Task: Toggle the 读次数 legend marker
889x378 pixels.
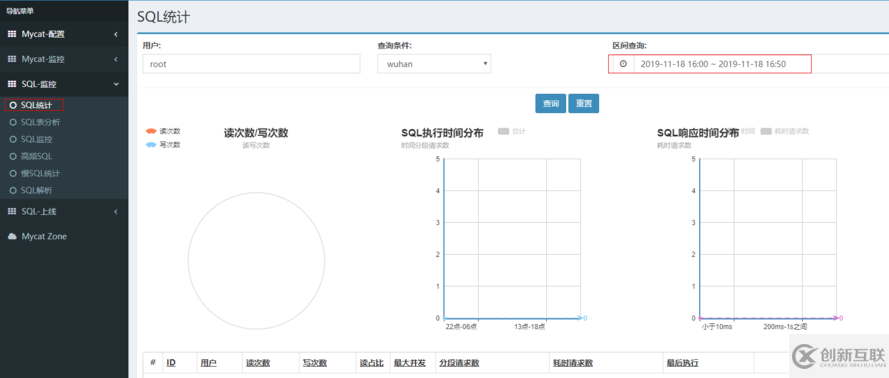Action: pyautogui.click(x=151, y=131)
